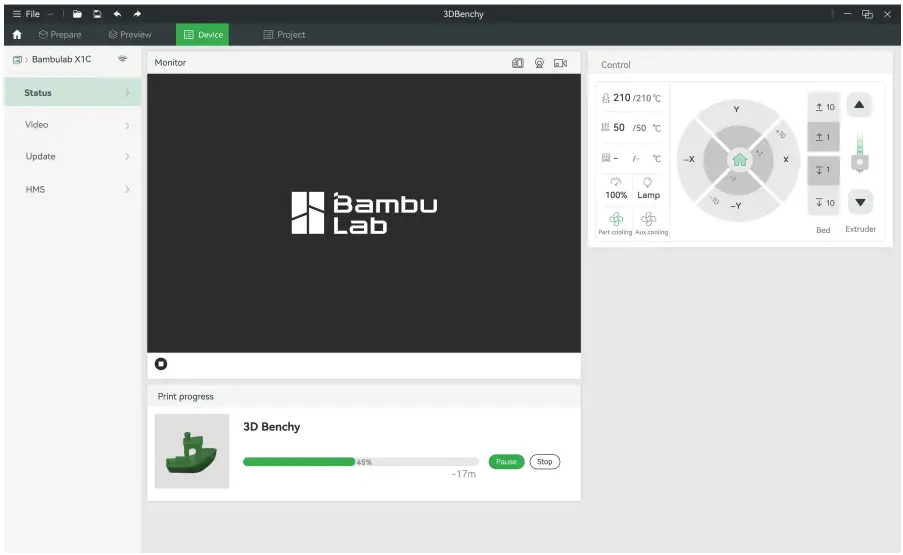Expand Video row chevron
903x555 pixels.
(x=127, y=125)
